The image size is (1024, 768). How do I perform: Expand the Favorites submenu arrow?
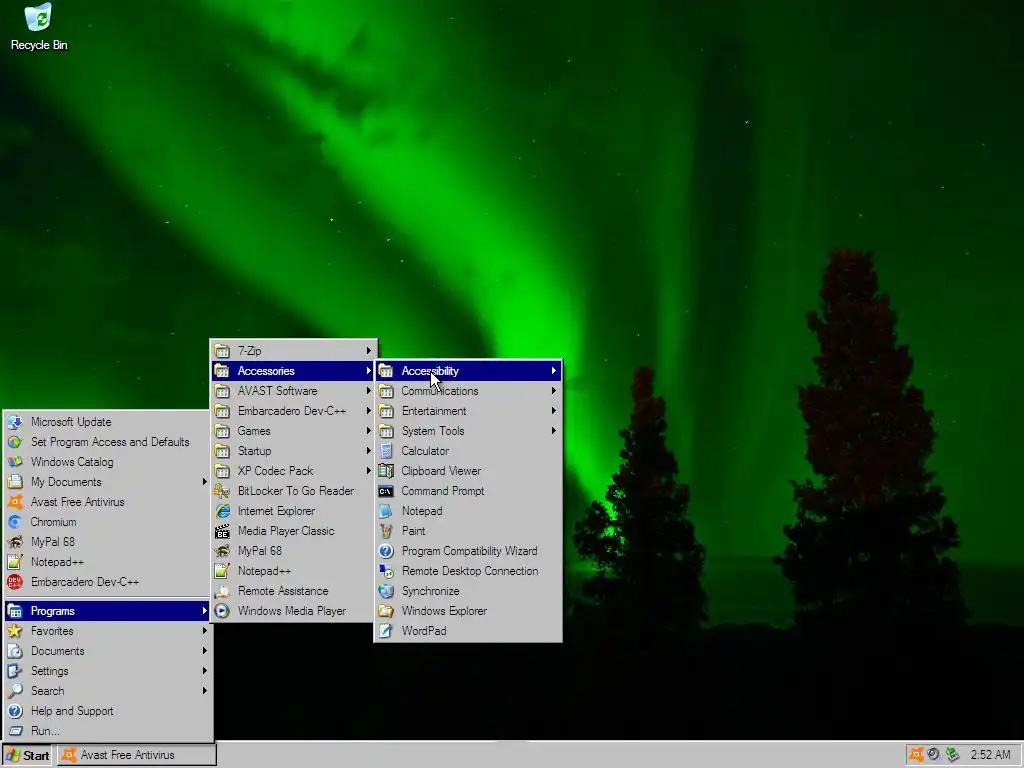(204, 631)
